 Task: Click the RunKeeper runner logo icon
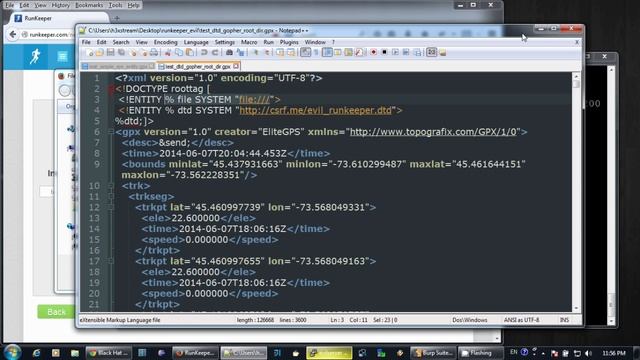click(x=35, y=56)
